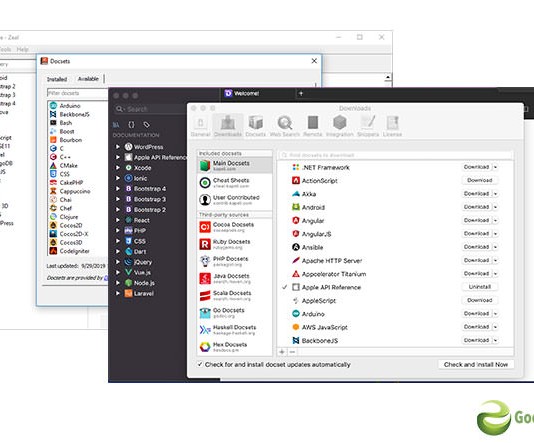Select PHP Docsets third-party source

tap(235, 261)
